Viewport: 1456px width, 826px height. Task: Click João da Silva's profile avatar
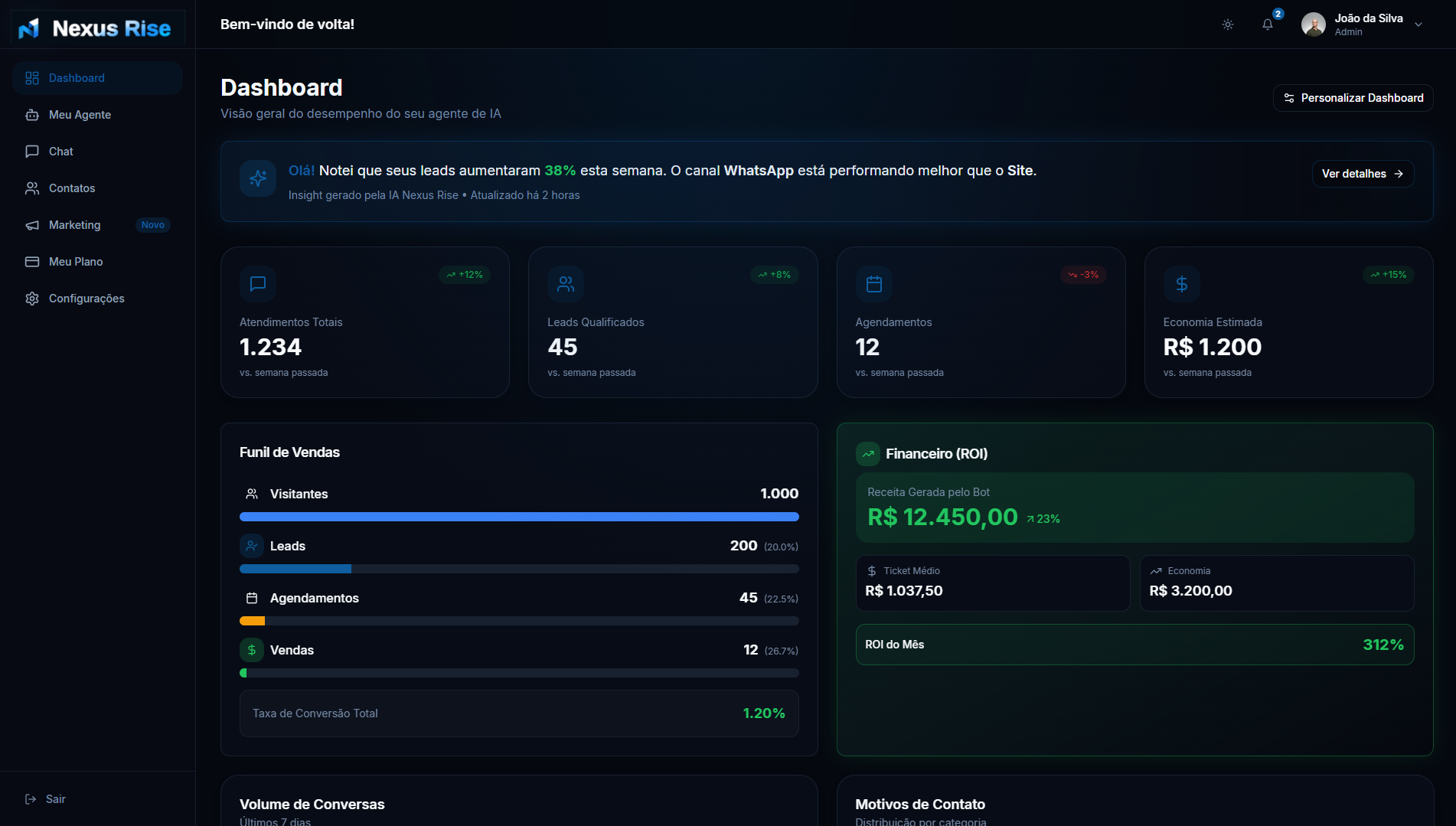(1313, 24)
